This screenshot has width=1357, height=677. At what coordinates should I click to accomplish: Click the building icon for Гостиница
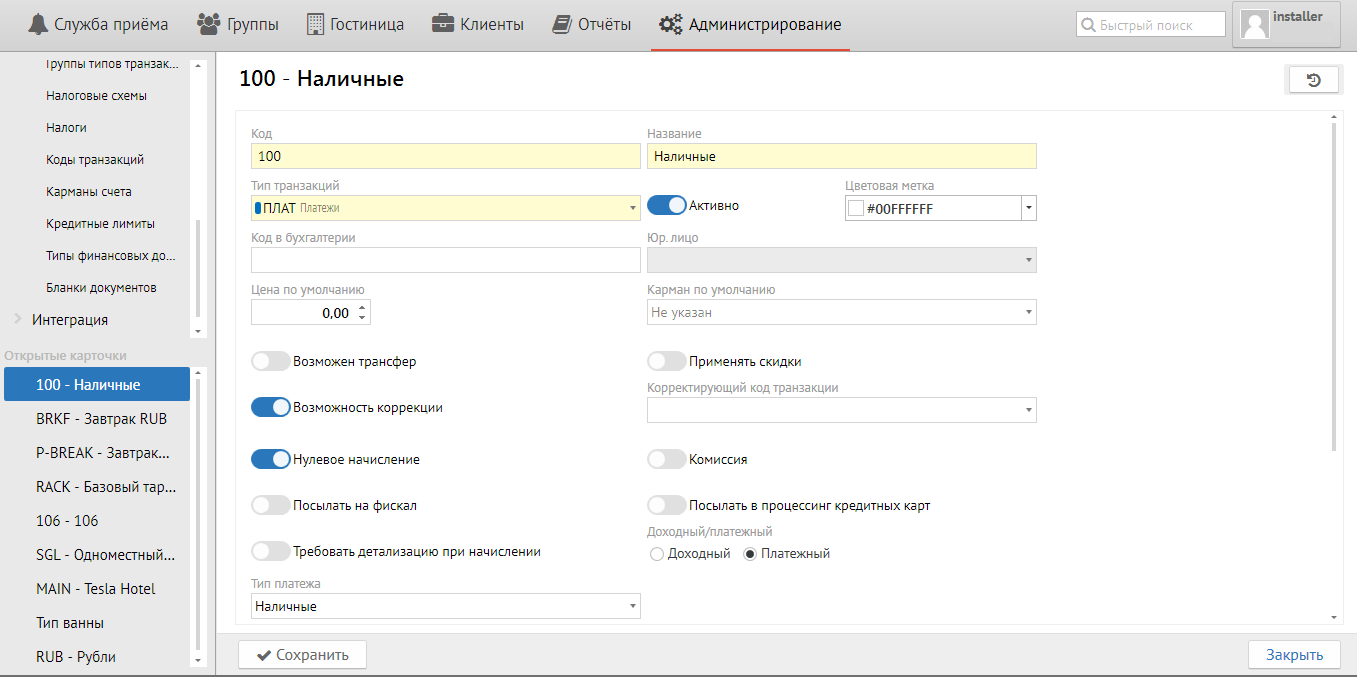click(x=315, y=24)
